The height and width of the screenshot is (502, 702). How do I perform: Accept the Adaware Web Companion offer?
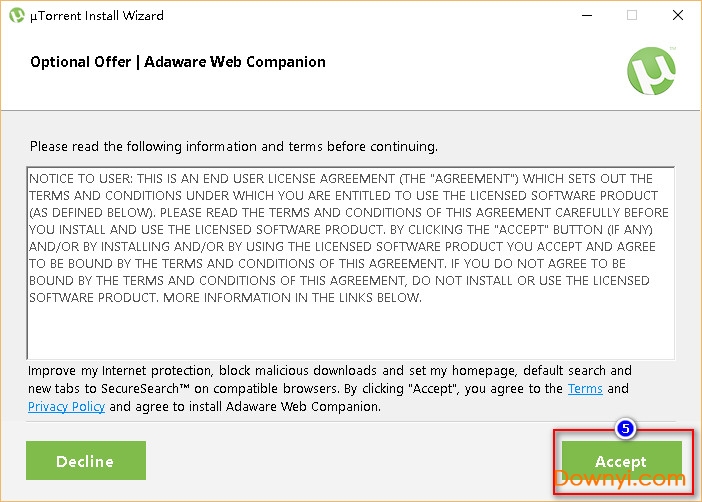(620, 461)
